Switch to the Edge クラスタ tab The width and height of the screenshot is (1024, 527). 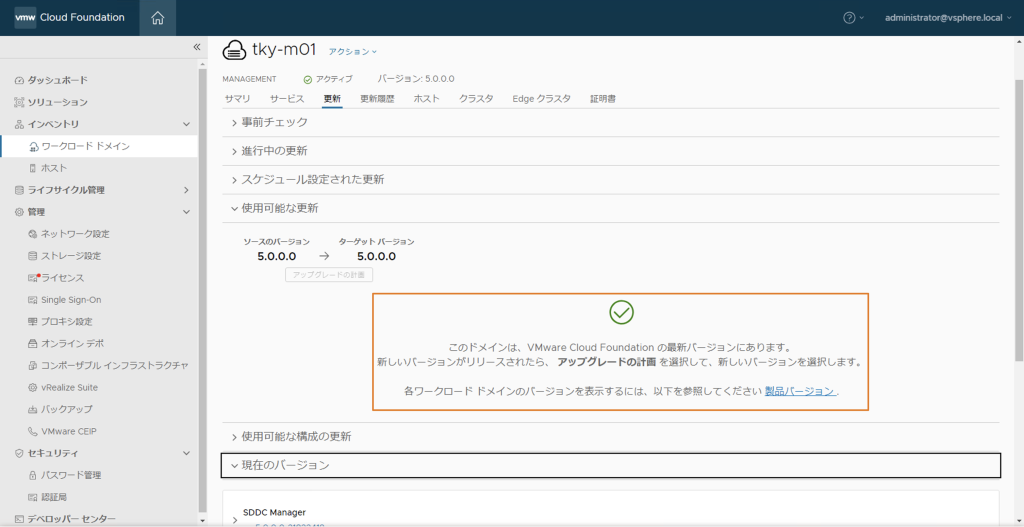(541, 99)
